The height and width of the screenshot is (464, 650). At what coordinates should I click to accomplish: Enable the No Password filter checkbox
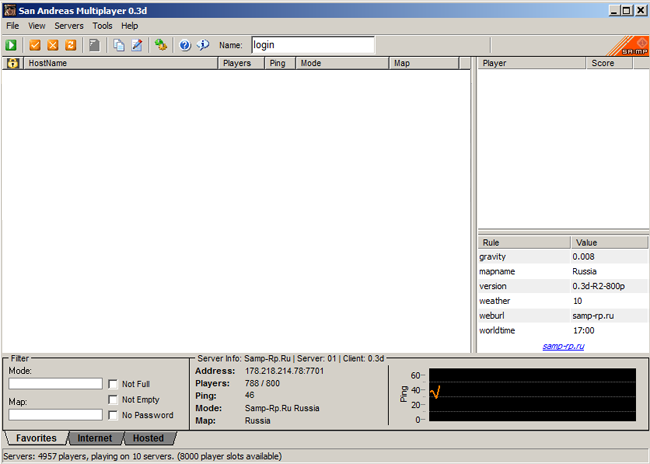113,415
